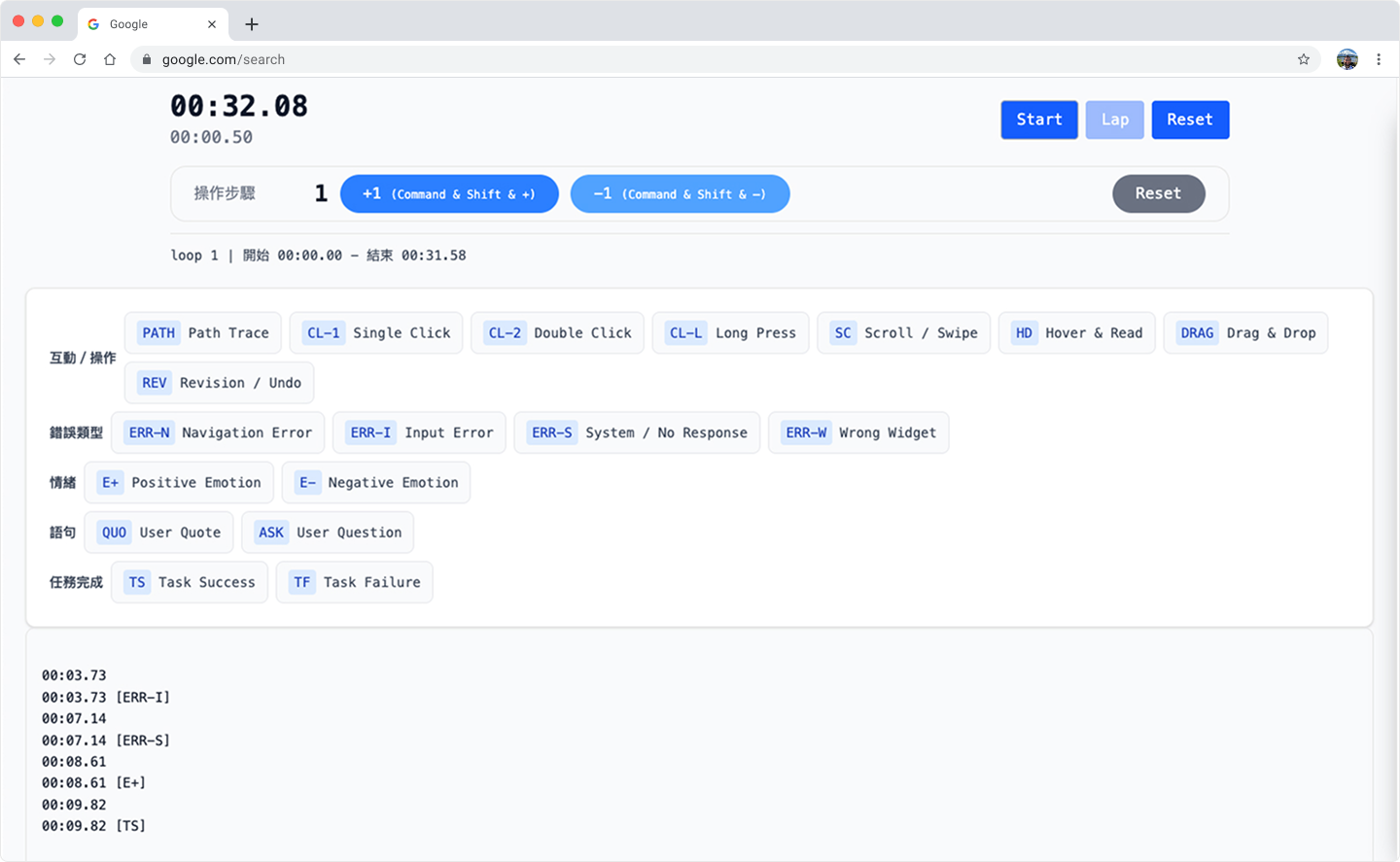Open Chrome's three-dot menu
This screenshot has height=862, width=1400.
click(x=1380, y=59)
